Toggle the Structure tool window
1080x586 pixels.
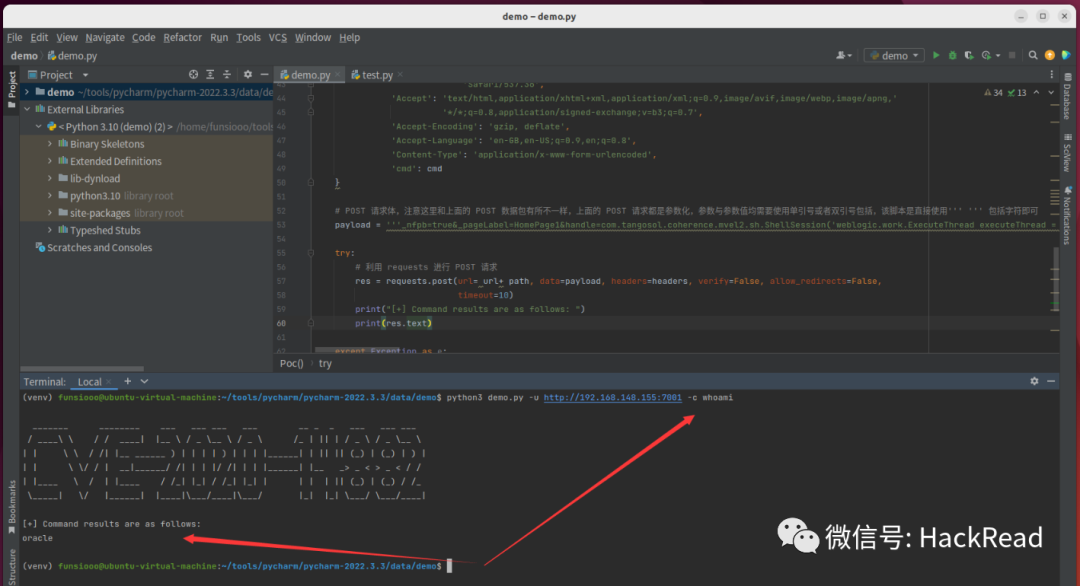click(12, 566)
